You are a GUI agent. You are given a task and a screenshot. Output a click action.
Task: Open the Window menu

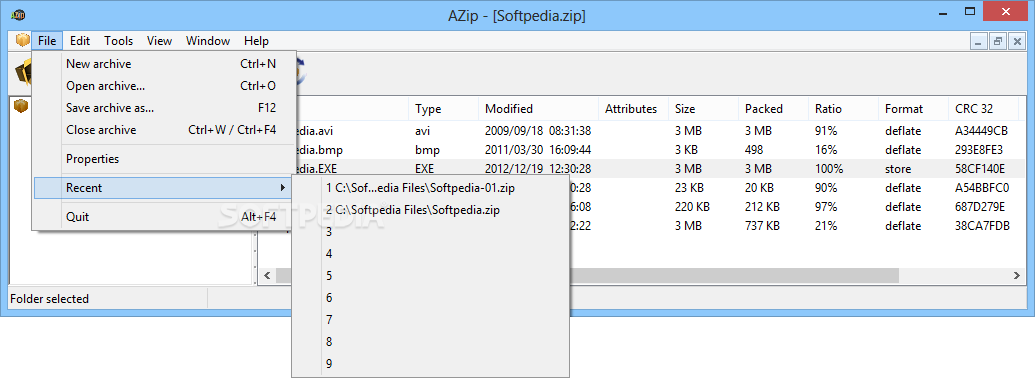coord(208,41)
